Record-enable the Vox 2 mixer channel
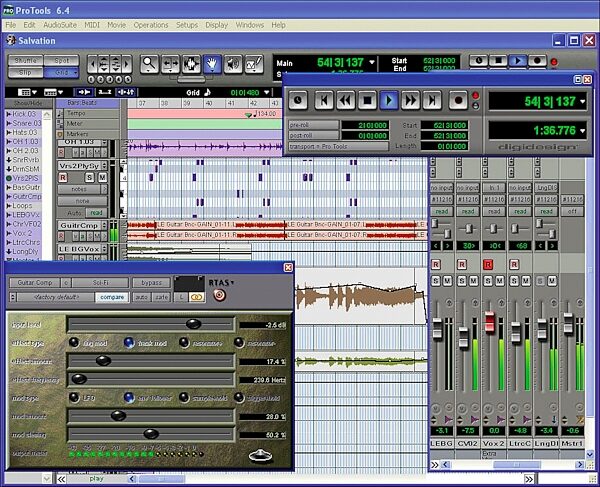Screen dimensions: 600x487 point(488,264)
